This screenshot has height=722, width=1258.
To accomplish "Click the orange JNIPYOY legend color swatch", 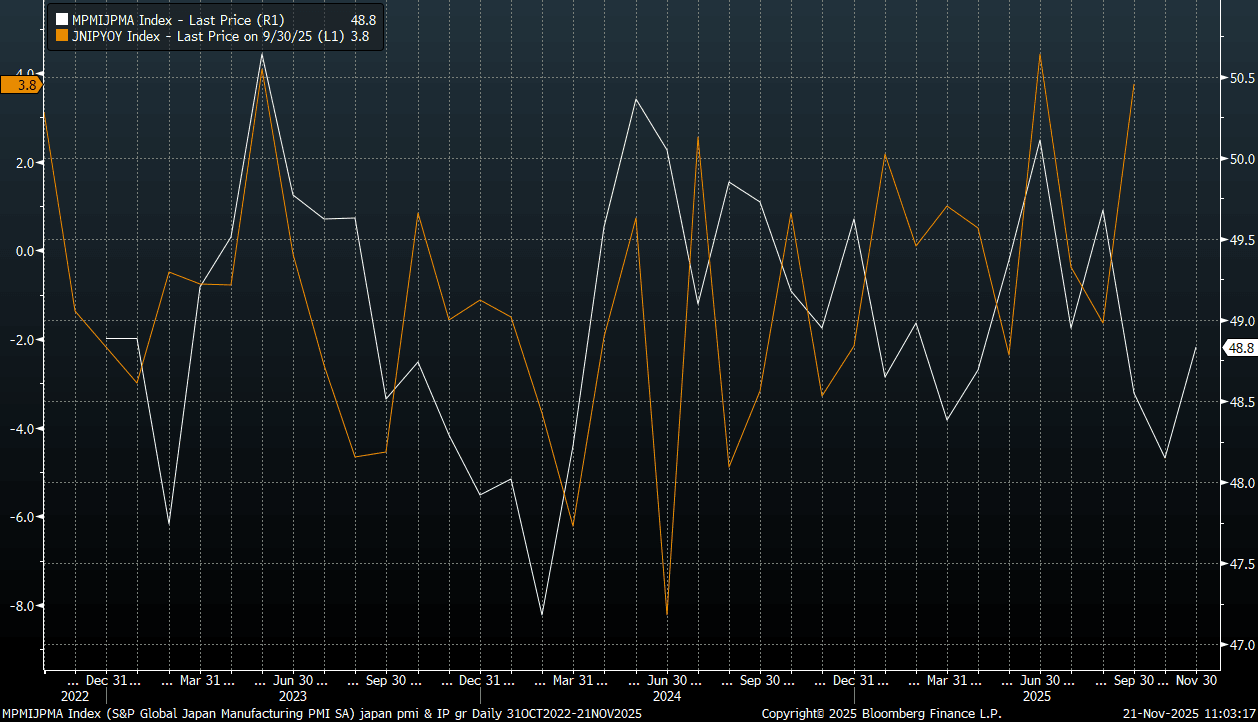I will 62,37.
